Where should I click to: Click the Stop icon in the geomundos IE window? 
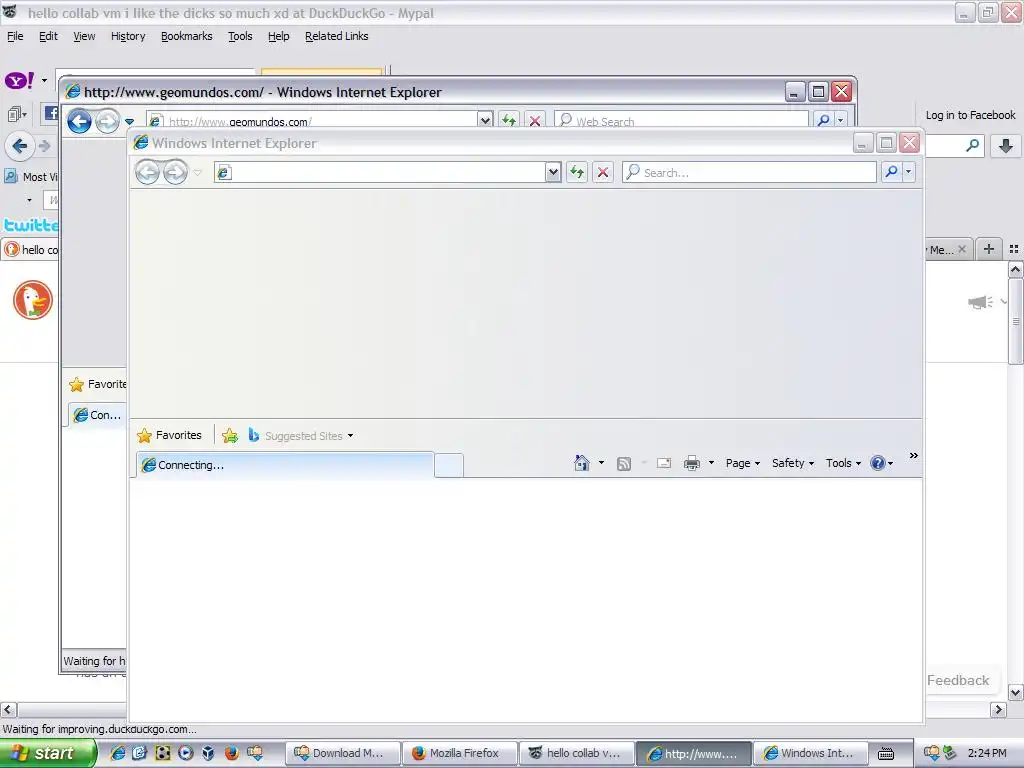535,120
